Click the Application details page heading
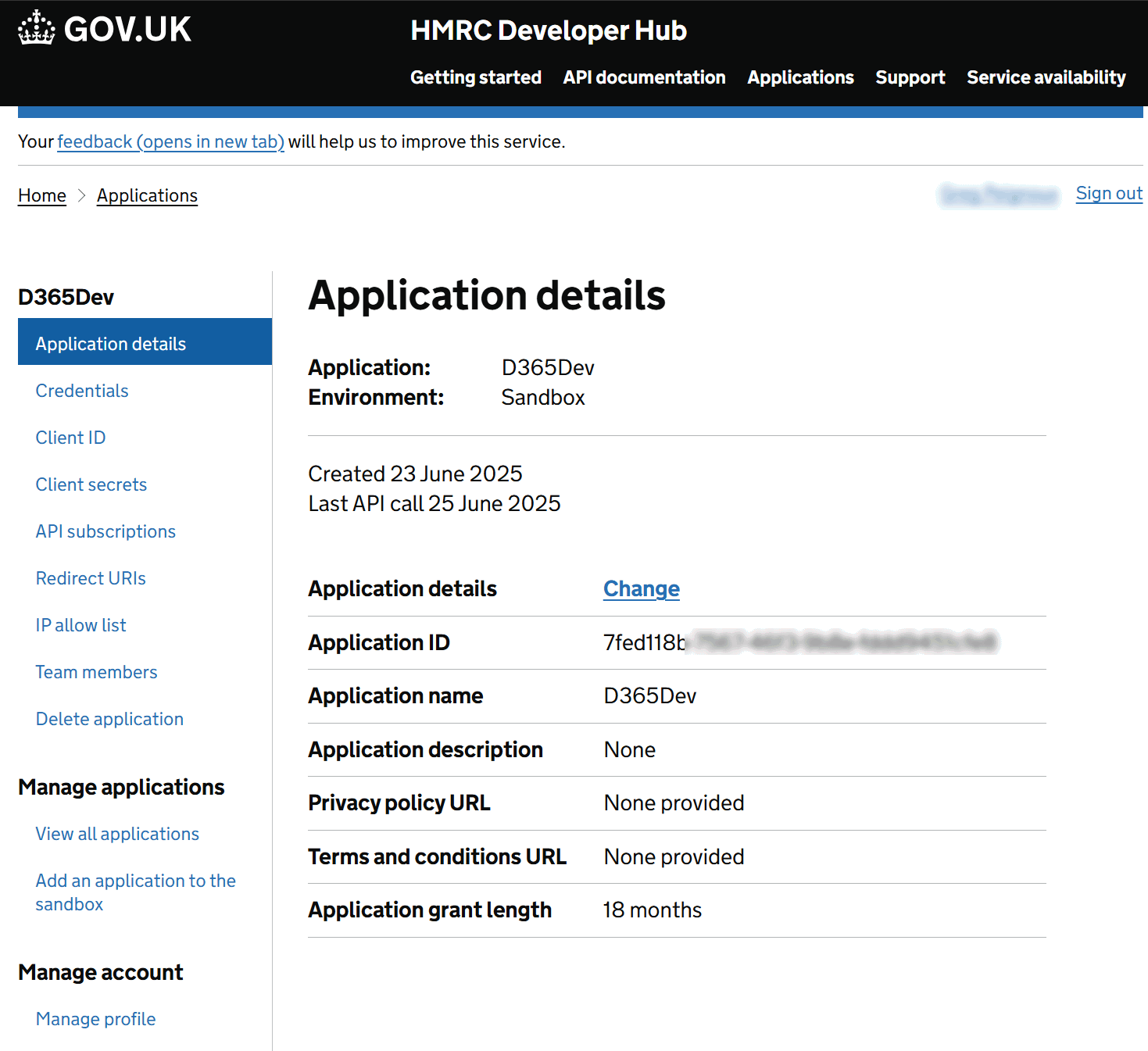Screen dimensions: 1148x1051 [487, 295]
